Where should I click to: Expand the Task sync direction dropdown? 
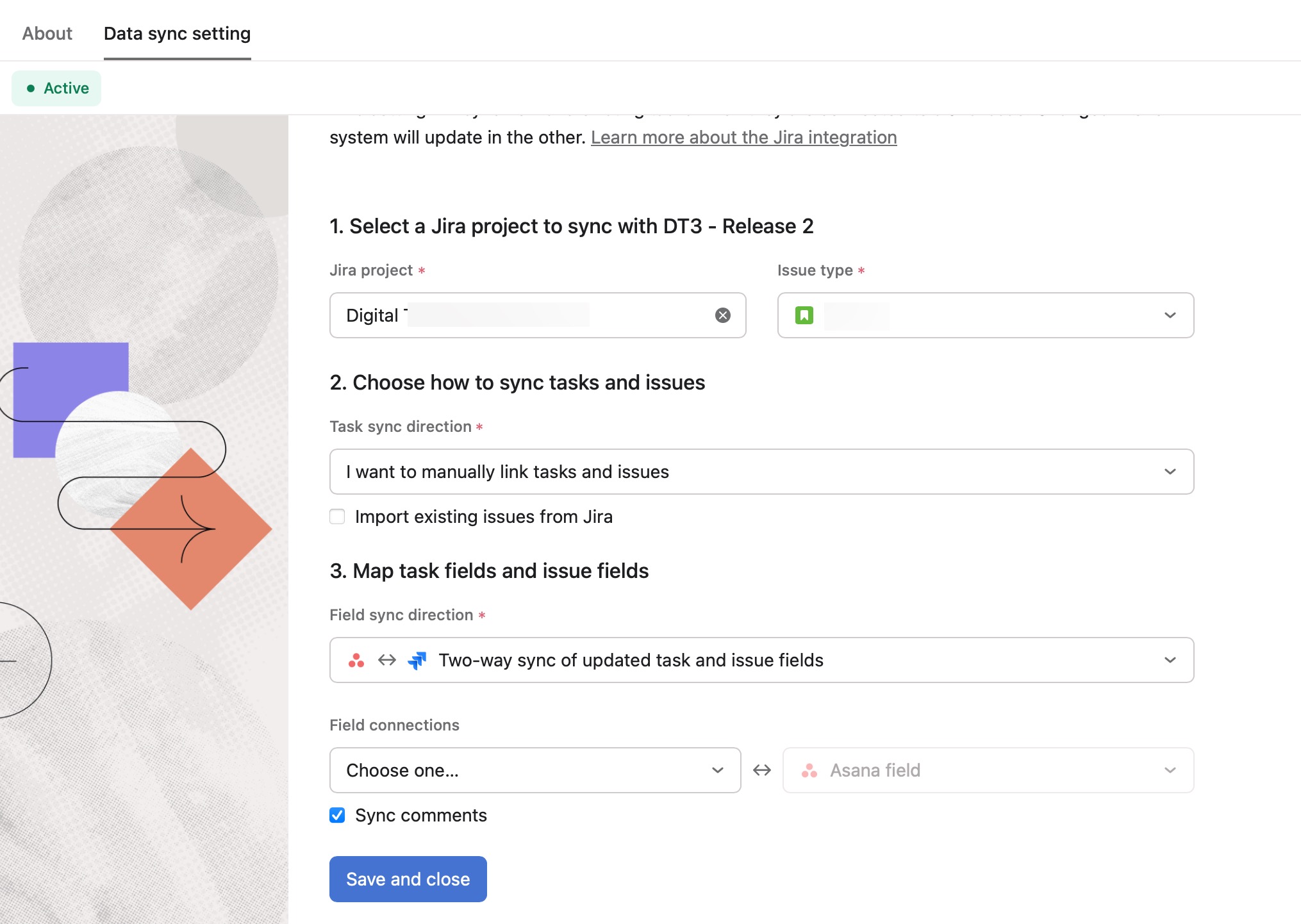point(761,472)
